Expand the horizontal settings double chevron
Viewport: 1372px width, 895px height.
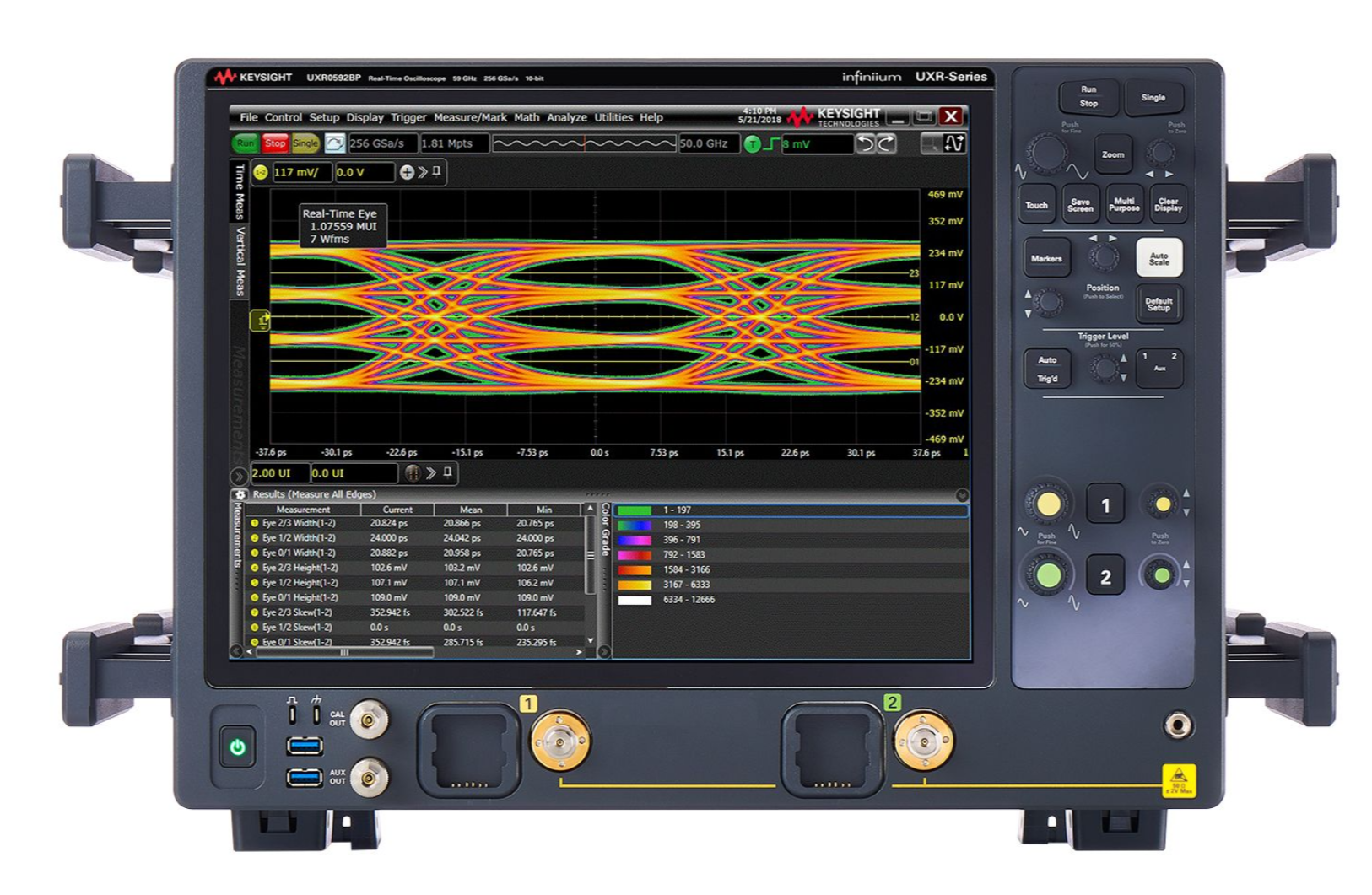[x=431, y=473]
